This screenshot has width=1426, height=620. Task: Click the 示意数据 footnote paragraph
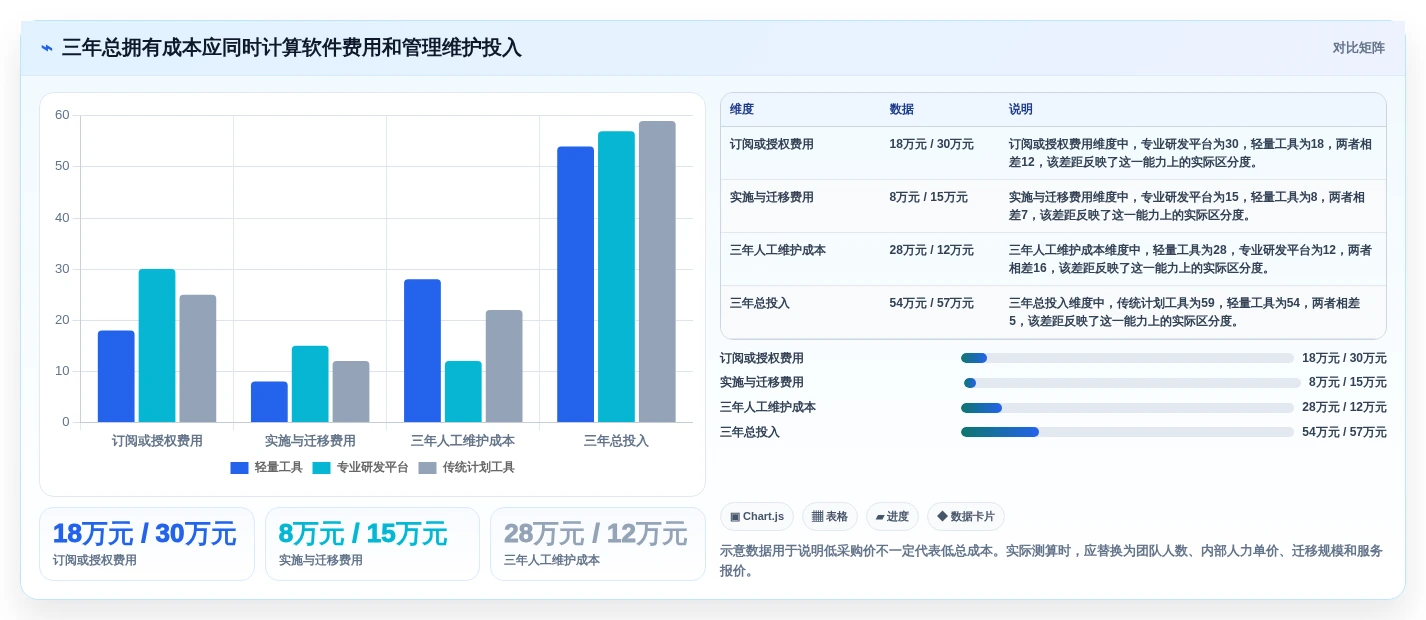pyautogui.click(x=1052, y=561)
